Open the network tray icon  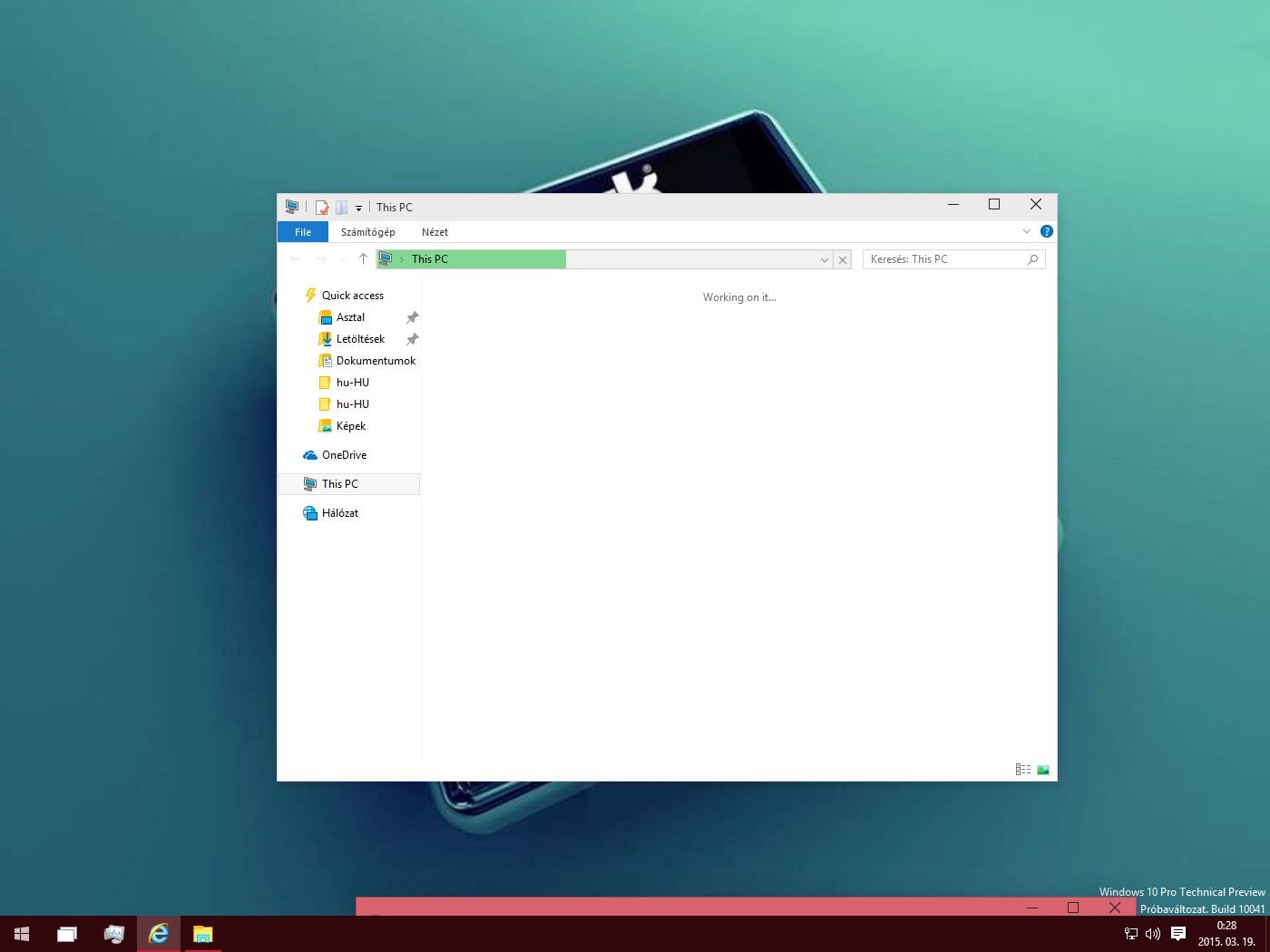click(1131, 934)
